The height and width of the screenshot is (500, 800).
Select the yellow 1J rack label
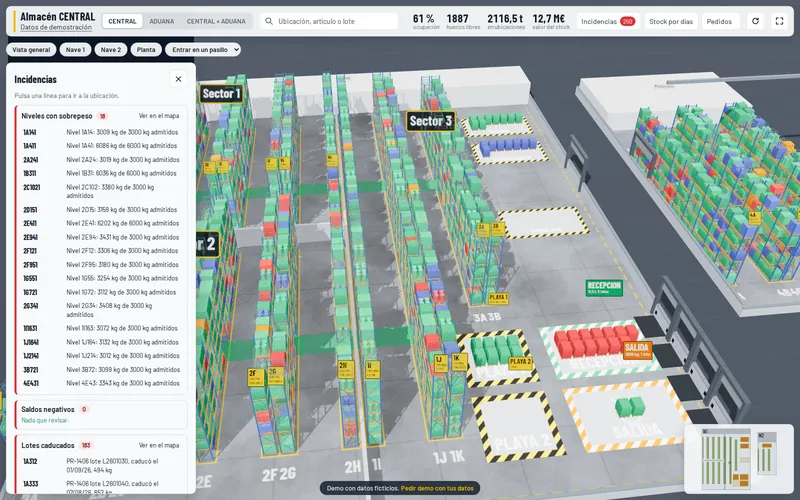tap(441, 363)
